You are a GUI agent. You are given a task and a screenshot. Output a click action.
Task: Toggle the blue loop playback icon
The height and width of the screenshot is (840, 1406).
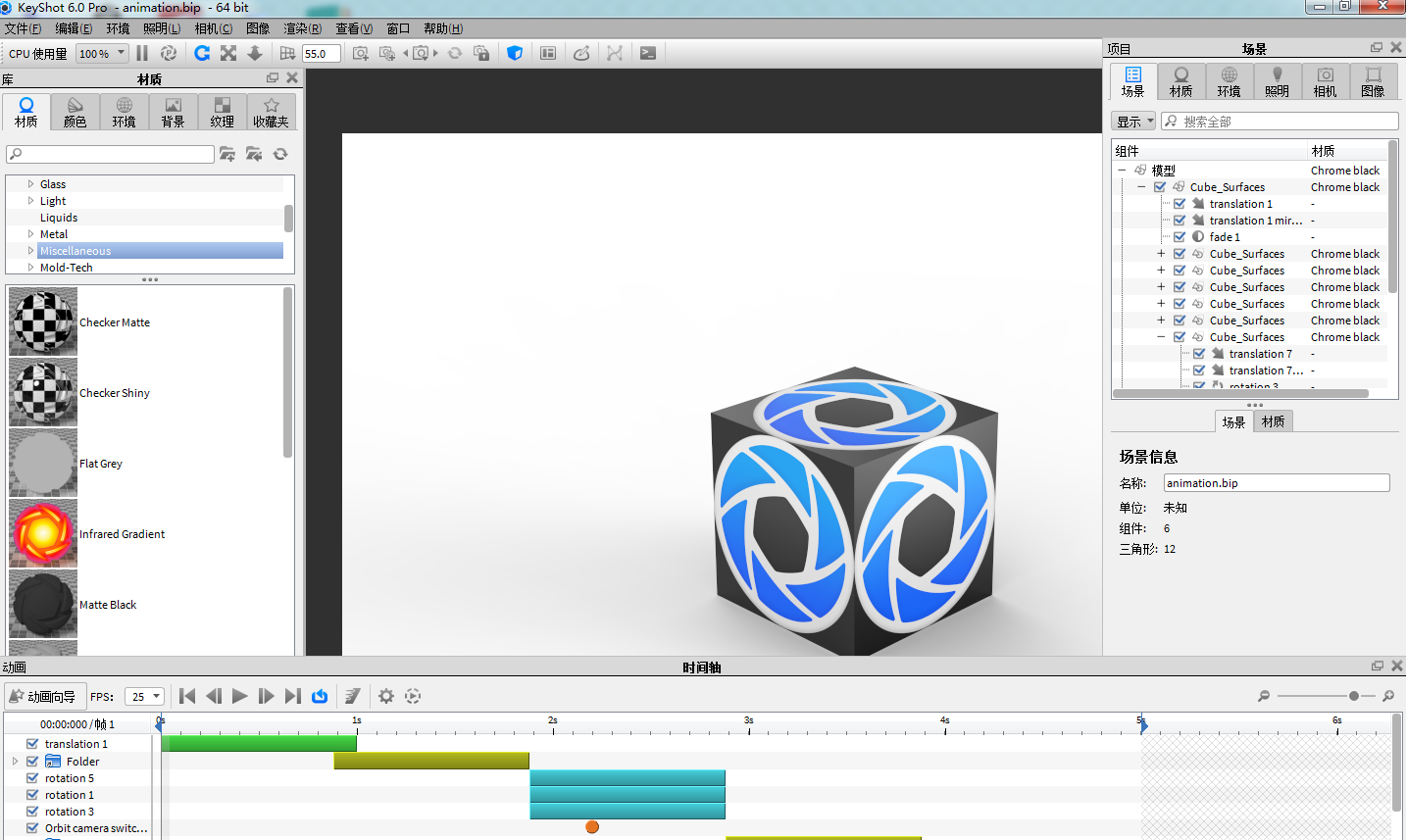click(320, 696)
